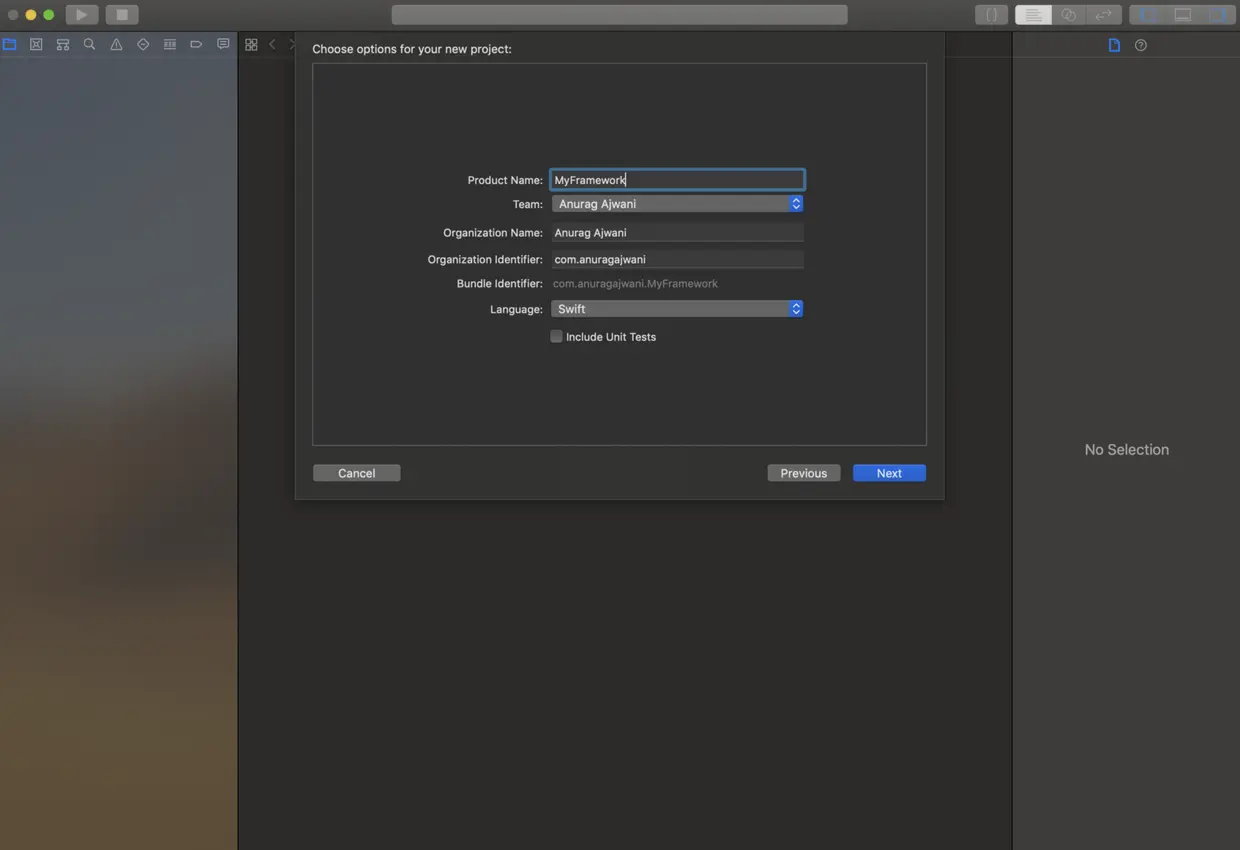1240x850 pixels.
Task: Click the green zoom window button
Action: tap(48, 15)
